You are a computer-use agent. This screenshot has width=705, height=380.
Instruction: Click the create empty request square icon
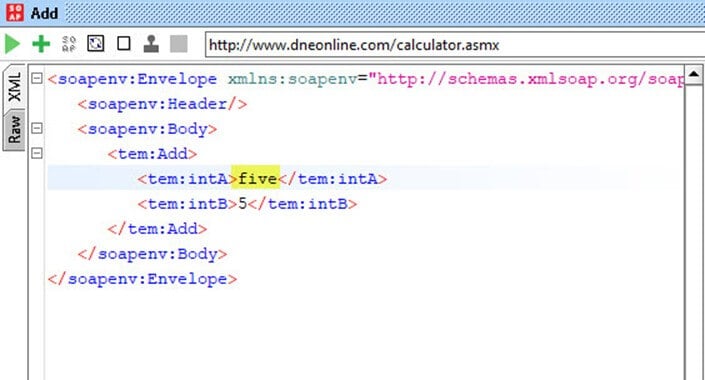[x=124, y=44]
